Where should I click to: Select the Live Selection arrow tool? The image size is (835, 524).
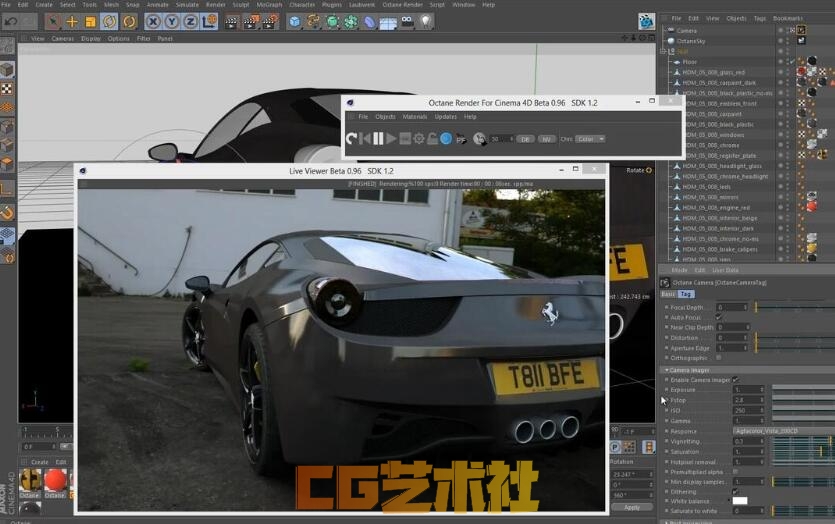[x=53, y=22]
